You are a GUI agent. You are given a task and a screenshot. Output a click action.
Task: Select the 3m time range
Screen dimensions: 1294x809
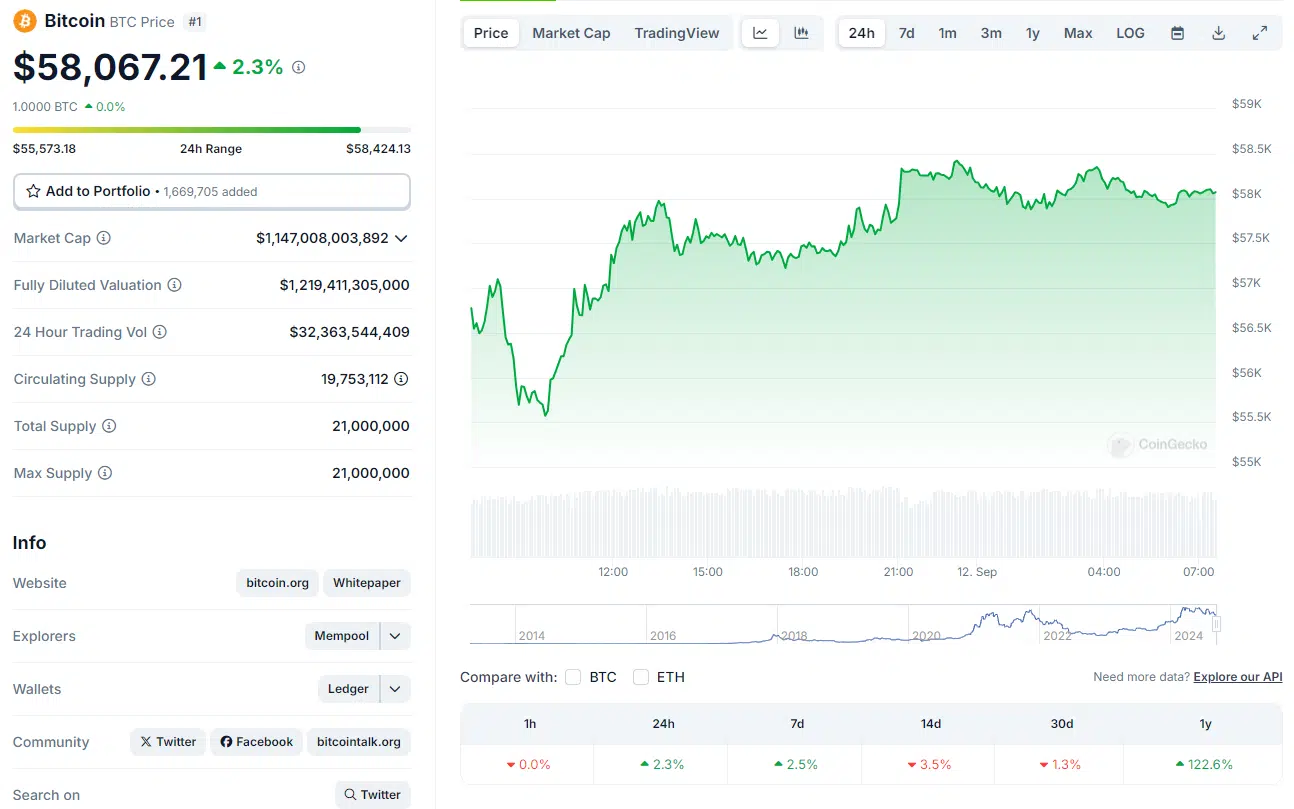coord(991,33)
